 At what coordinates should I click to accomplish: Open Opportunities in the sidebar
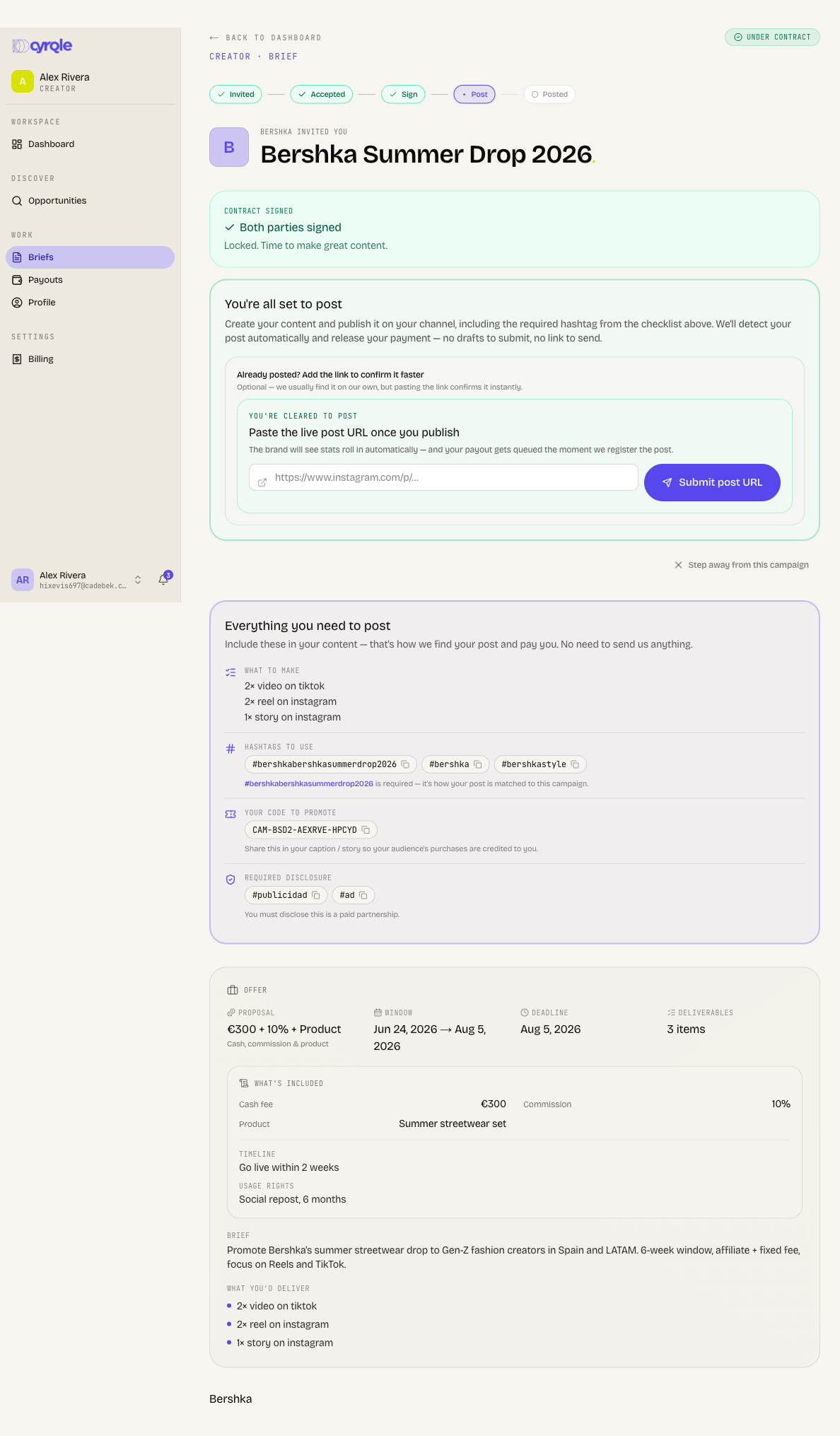point(90,201)
